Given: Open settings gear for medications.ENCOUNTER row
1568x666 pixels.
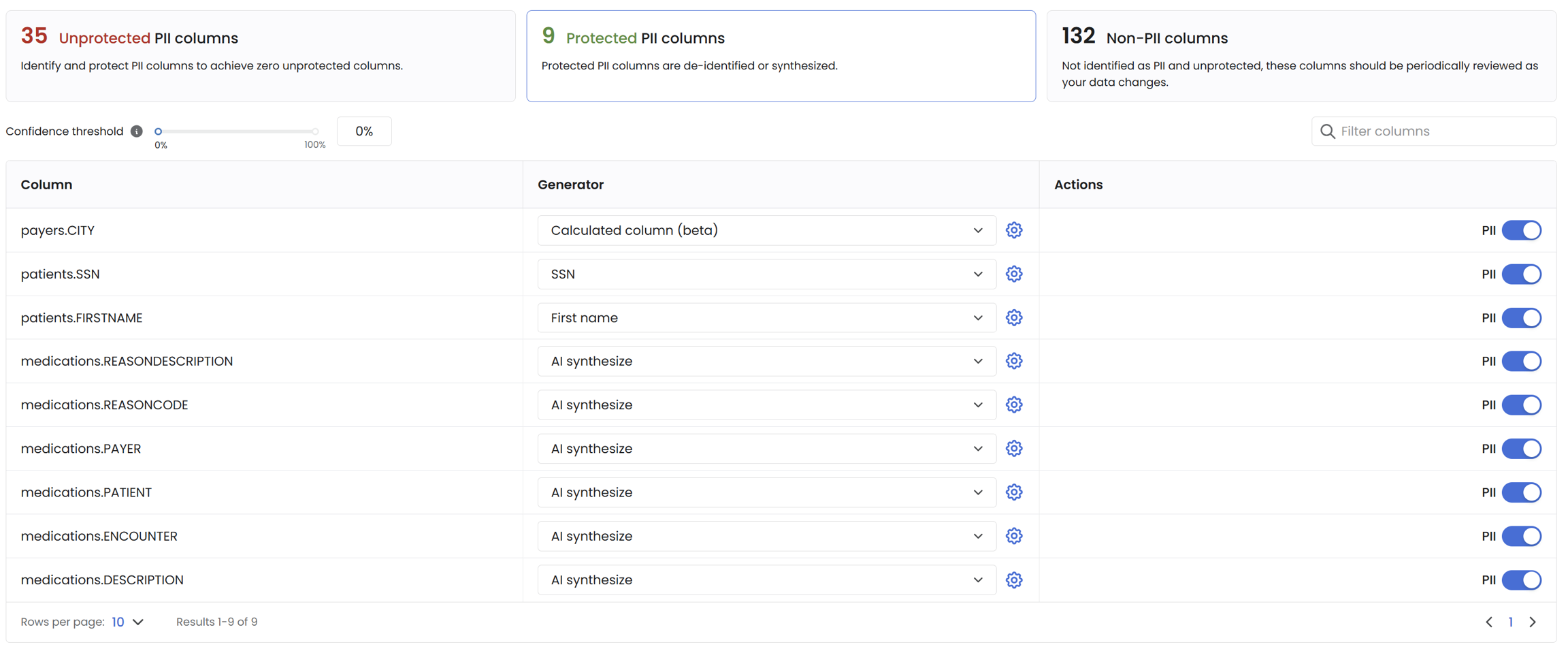Looking at the screenshot, I should [1013, 536].
